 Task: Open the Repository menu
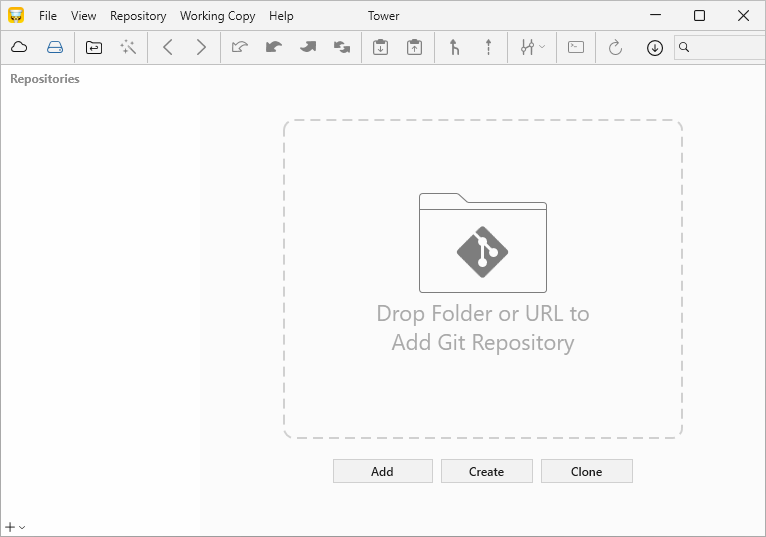[x=138, y=16]
